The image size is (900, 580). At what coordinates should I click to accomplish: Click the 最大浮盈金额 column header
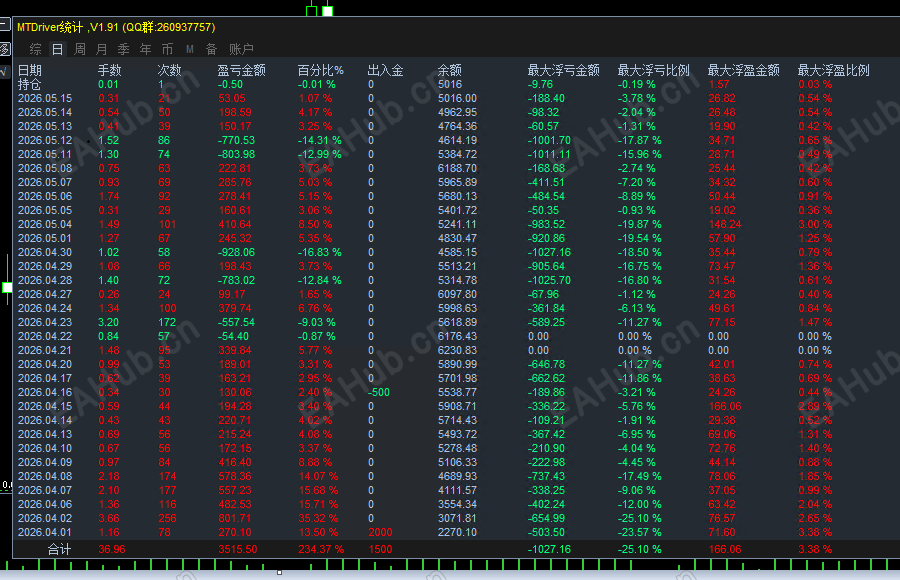743,70
